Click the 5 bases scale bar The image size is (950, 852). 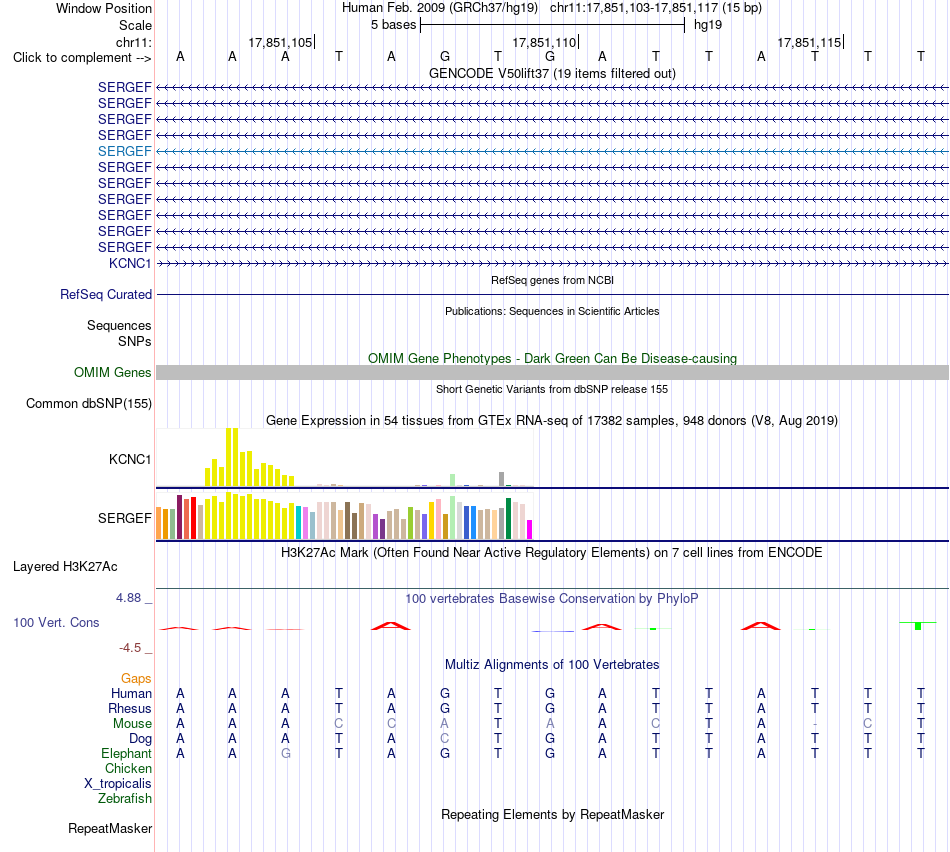click(553, 25)
